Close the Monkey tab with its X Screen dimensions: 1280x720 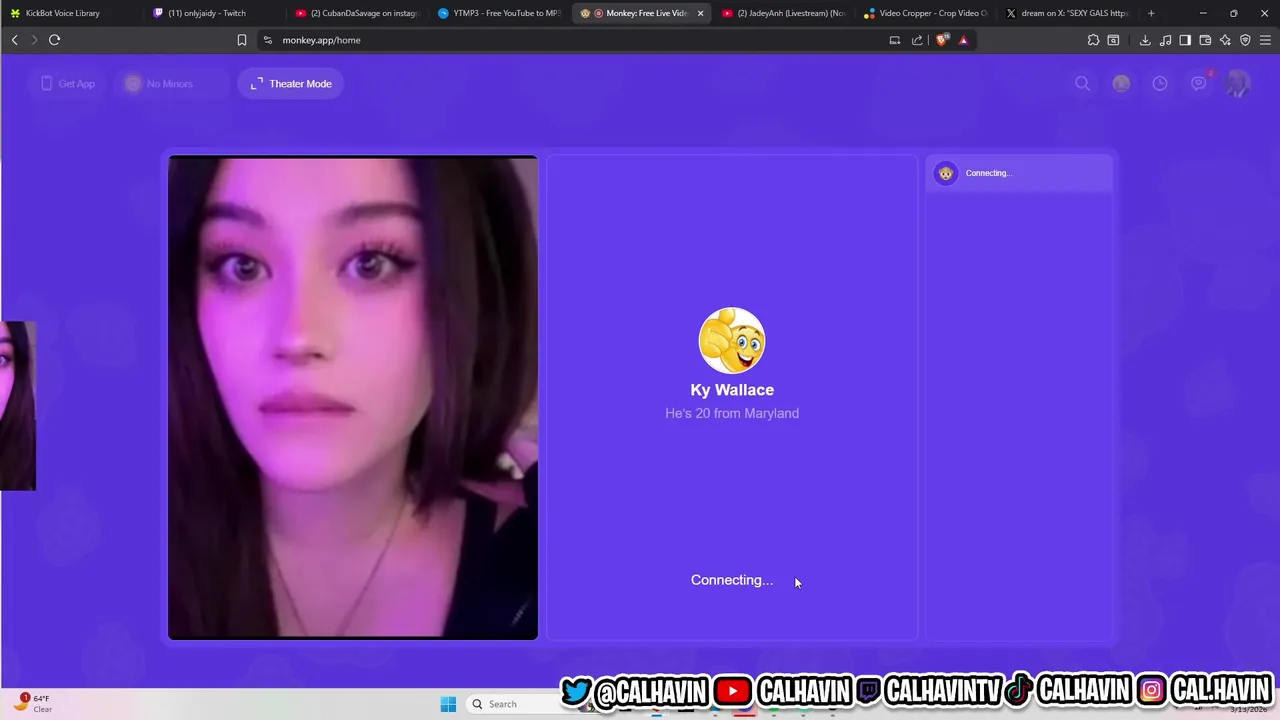pyautogui.click(x=700, y=13)
